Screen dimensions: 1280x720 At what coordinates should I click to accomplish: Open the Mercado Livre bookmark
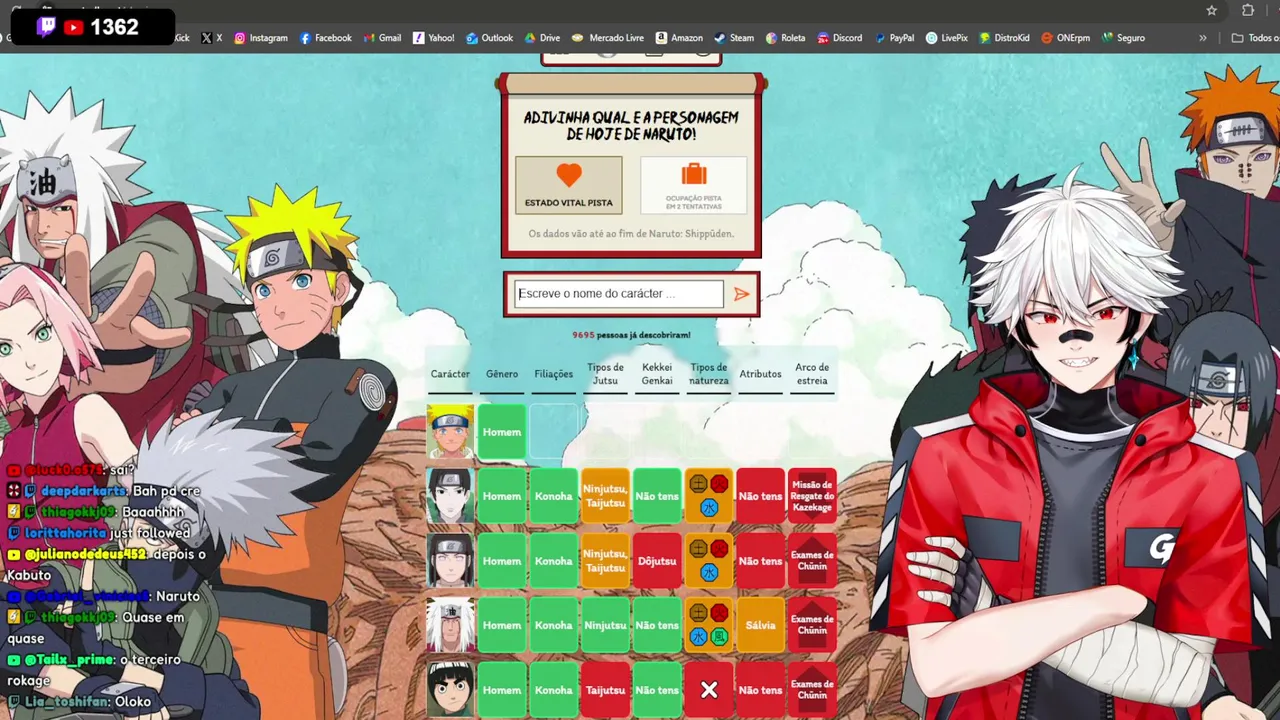coord(608,38)
